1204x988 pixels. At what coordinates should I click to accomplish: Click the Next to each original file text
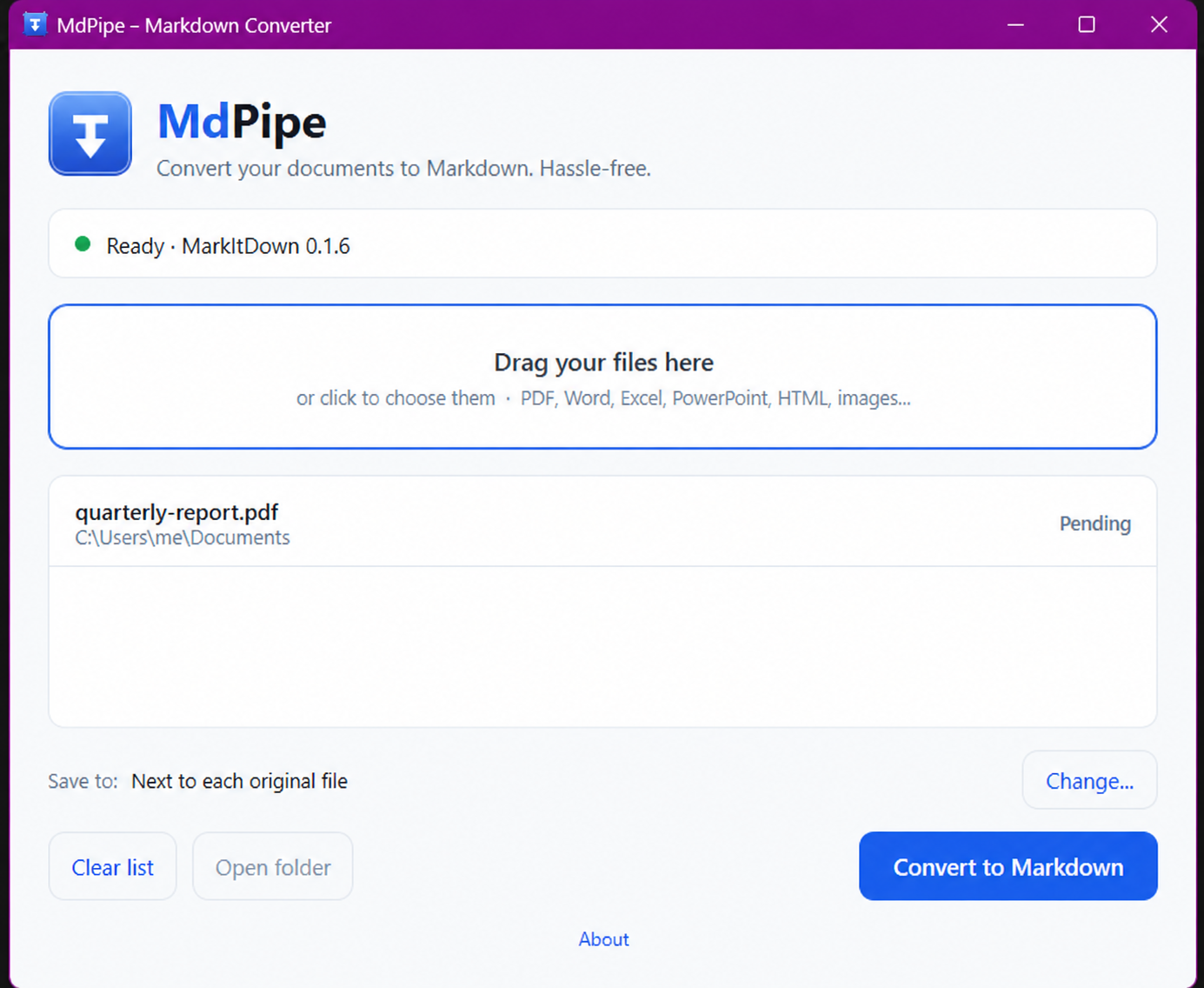239,781
